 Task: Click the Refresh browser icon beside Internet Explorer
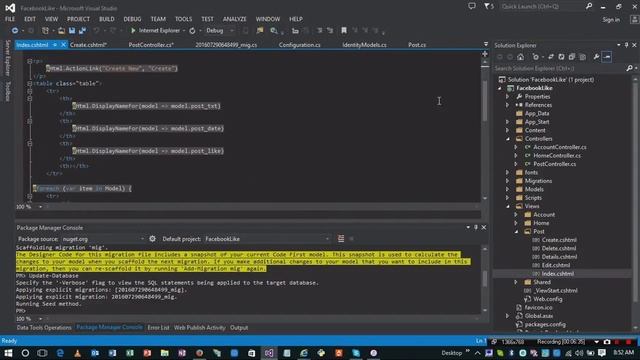(x=192, y=31)
